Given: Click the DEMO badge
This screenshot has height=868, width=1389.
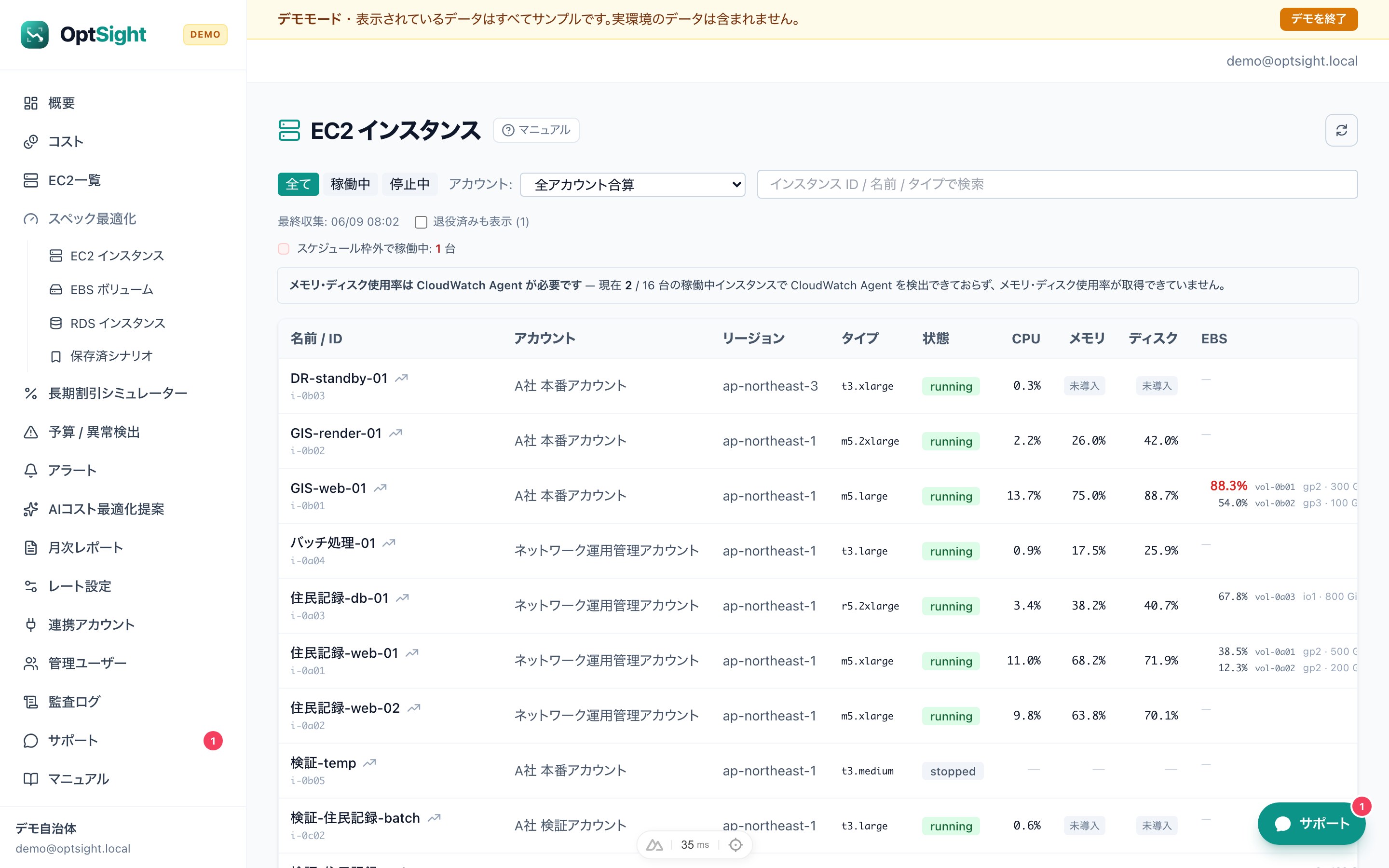Looking at the screenshot, I should 205,34.
